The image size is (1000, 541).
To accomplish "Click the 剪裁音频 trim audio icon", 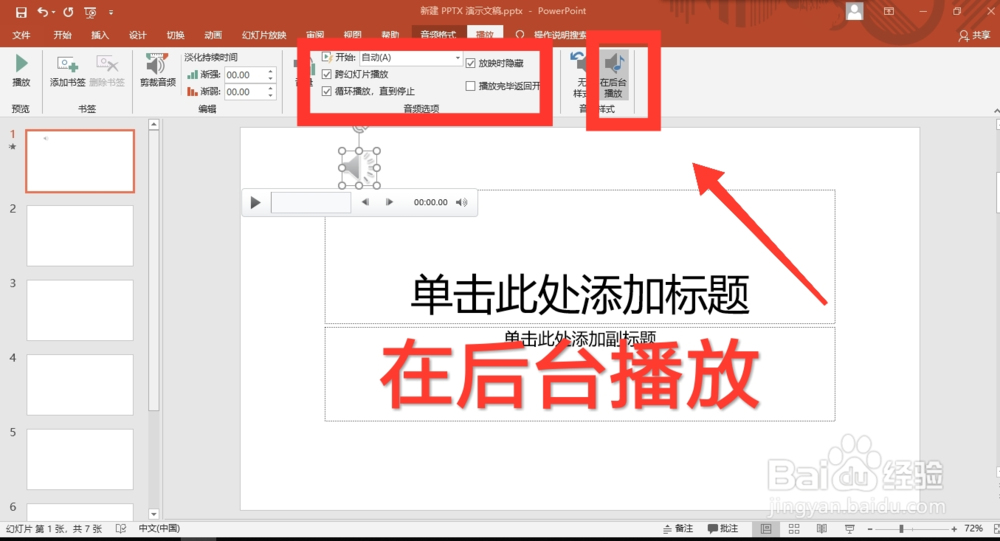I will click(158, 71).
